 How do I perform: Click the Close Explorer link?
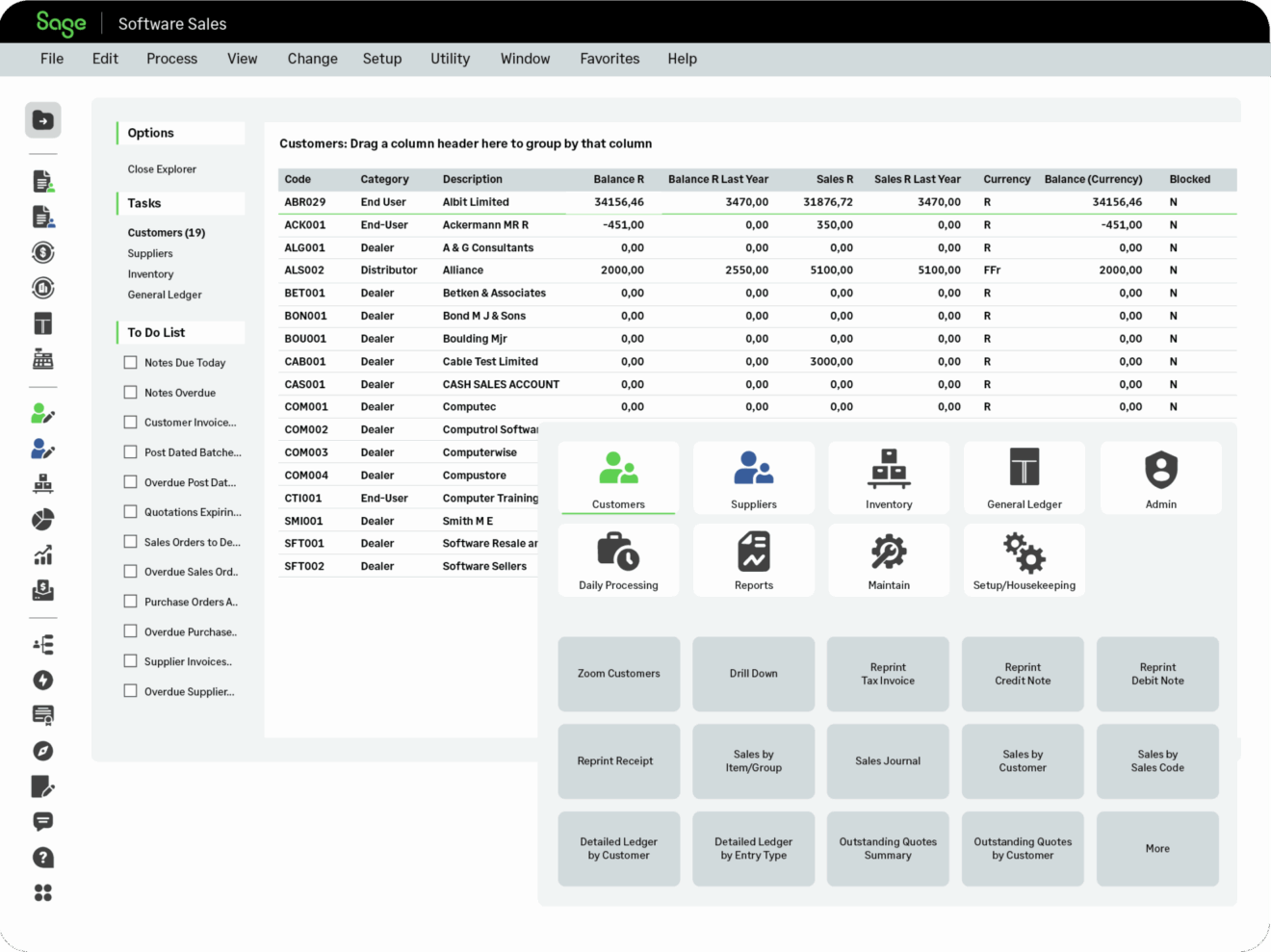pos(162,169)
